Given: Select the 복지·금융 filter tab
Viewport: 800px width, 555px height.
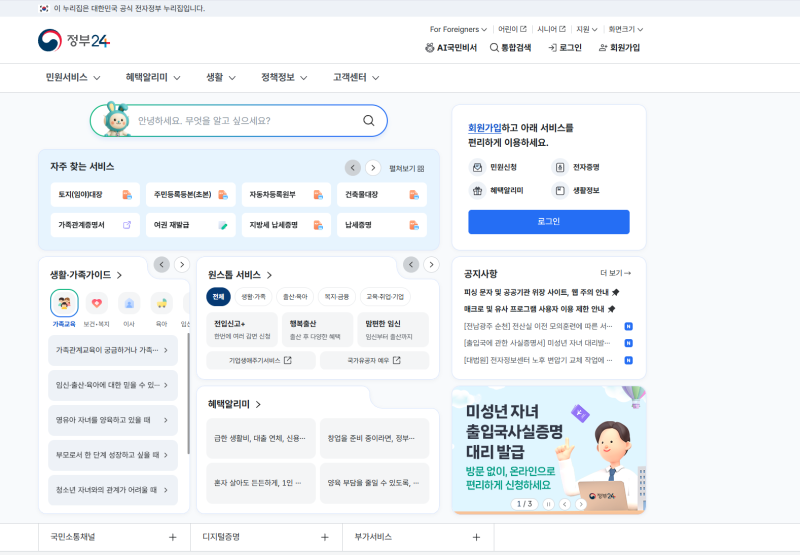Looking at the screenshot, I should 337,297.
